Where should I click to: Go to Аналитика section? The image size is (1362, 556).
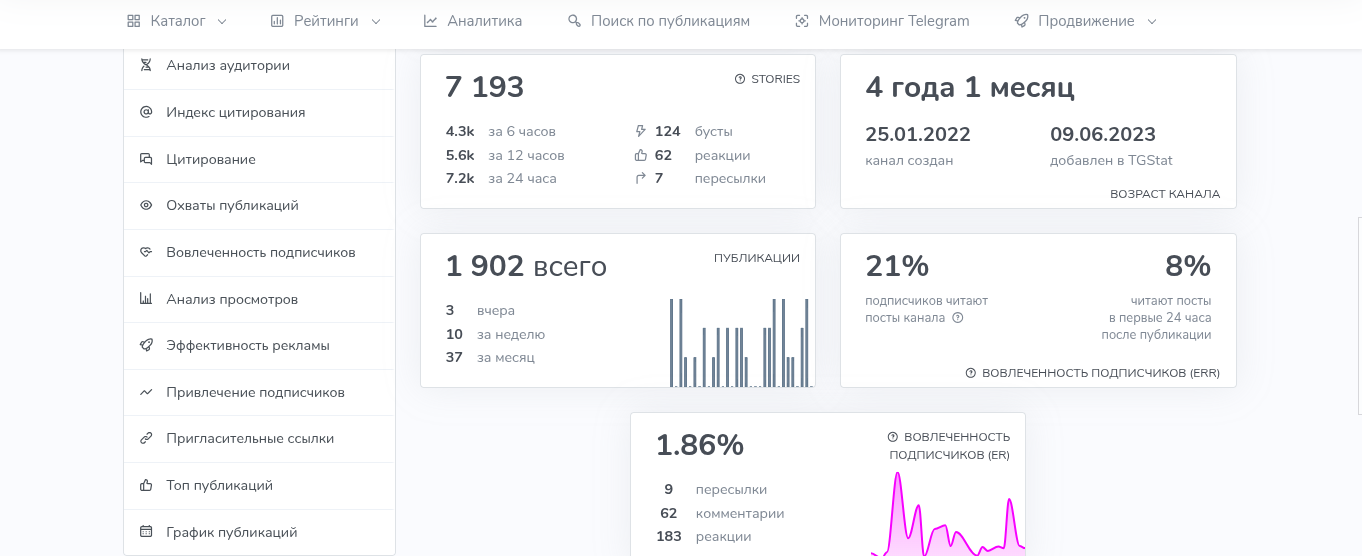472,21
